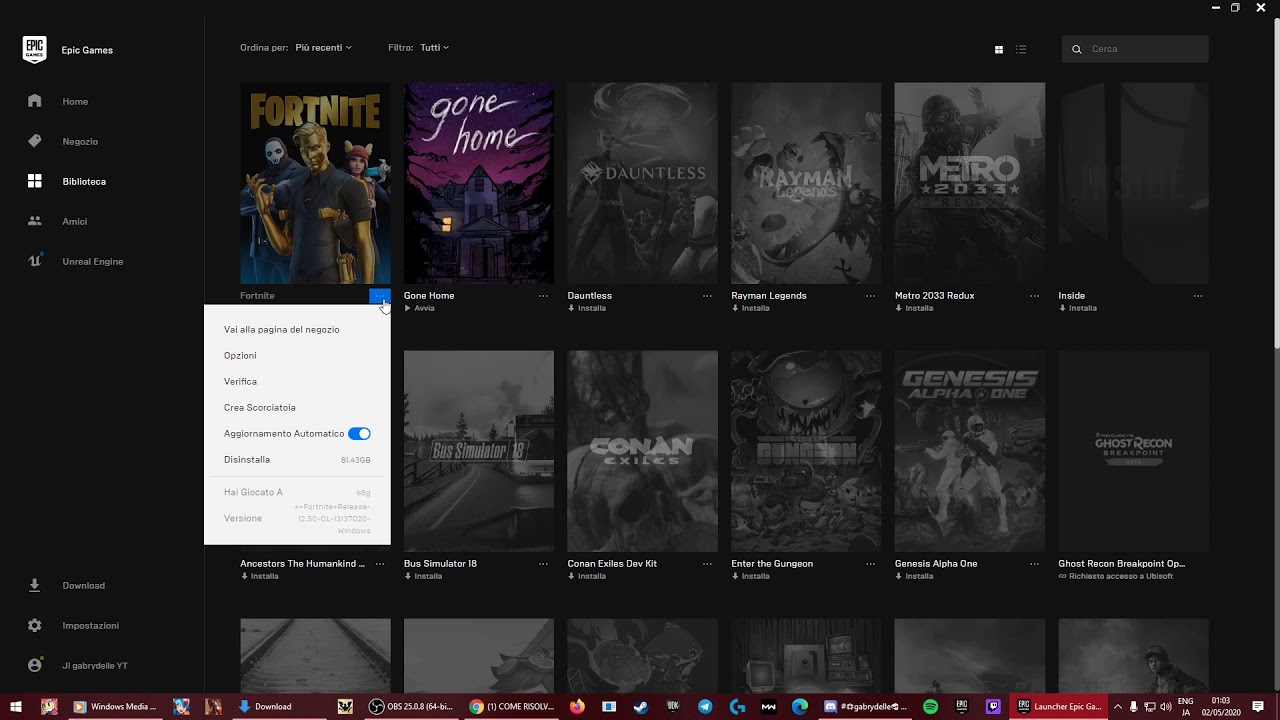Open the three-dot menu for Conan Exiles Dev Kit
This screenshot has height=720, width=1280.
[x=707, y=564]
